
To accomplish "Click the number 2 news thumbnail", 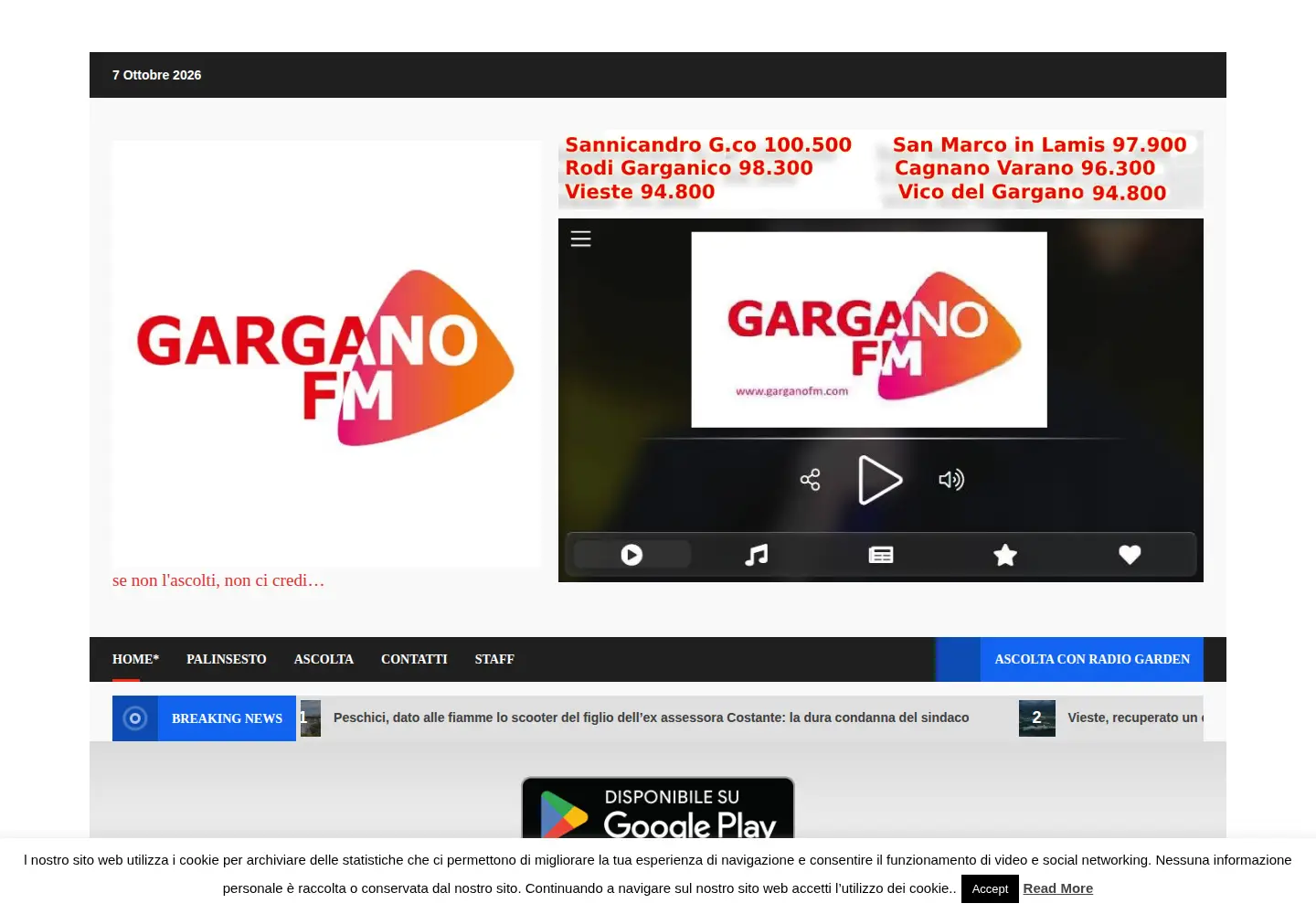I will pos(1037,718).
